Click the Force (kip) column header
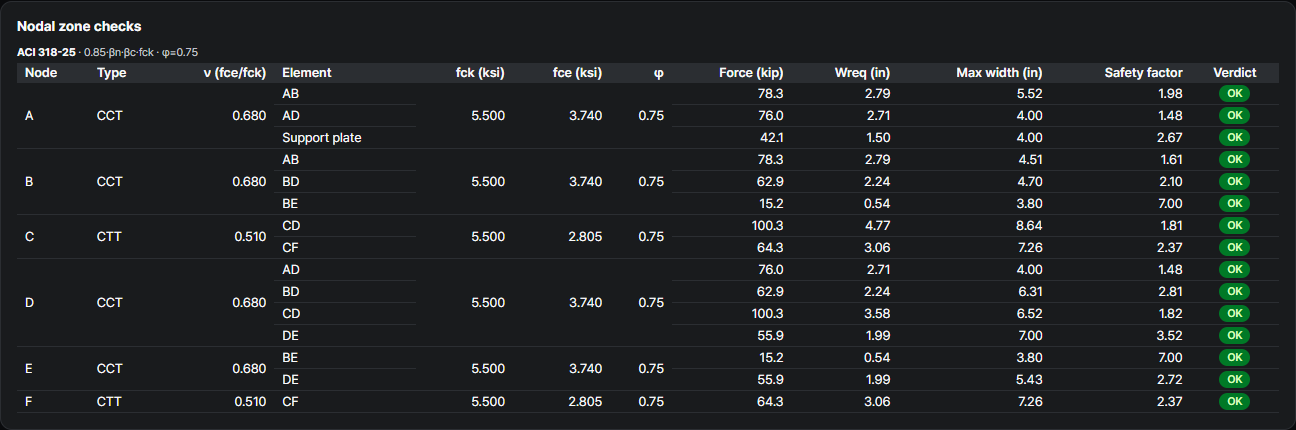This screenshot has width=1296, height=430. coord(751,72)
